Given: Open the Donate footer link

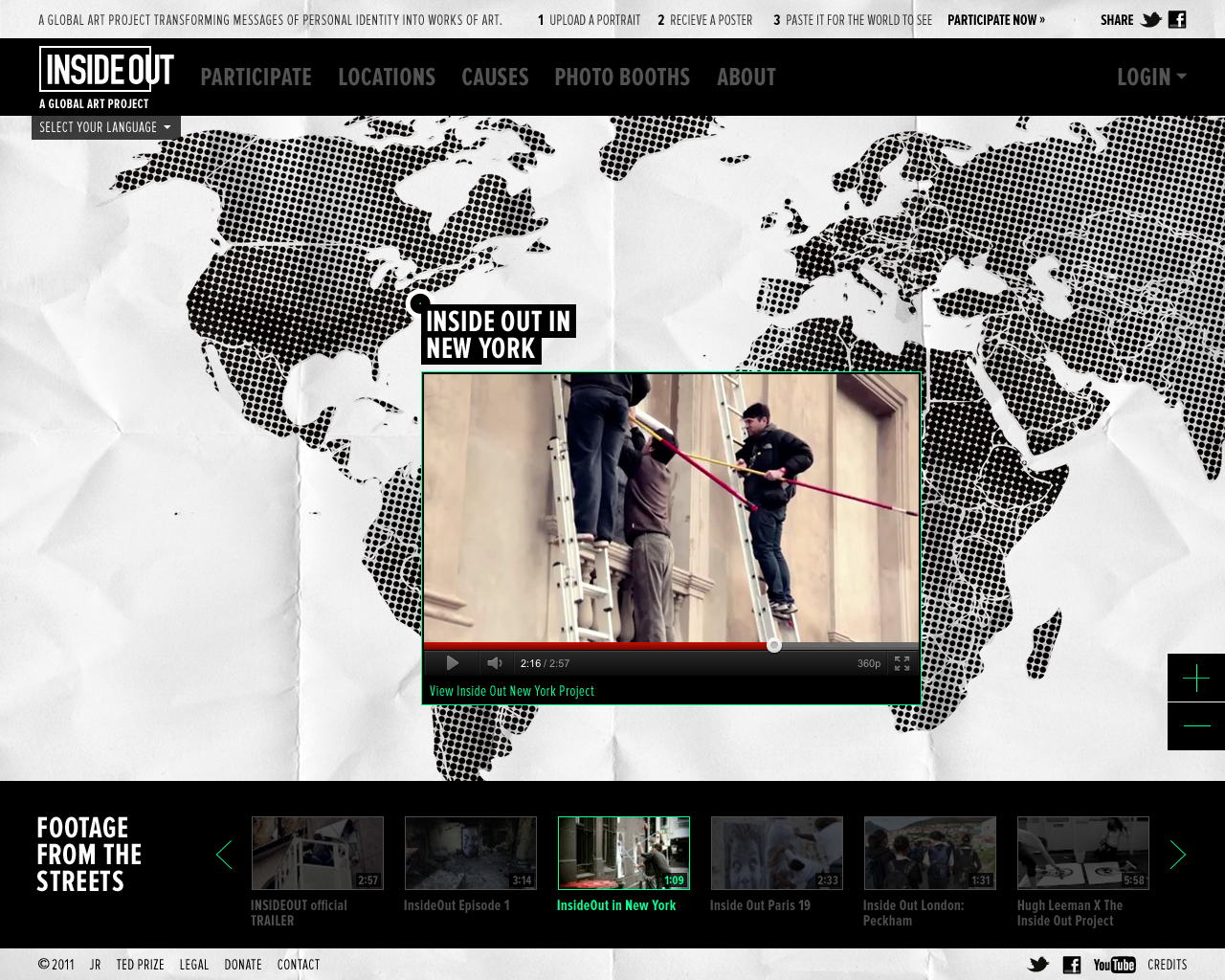Looking at the screenshot, I should (x=243, y=965).
